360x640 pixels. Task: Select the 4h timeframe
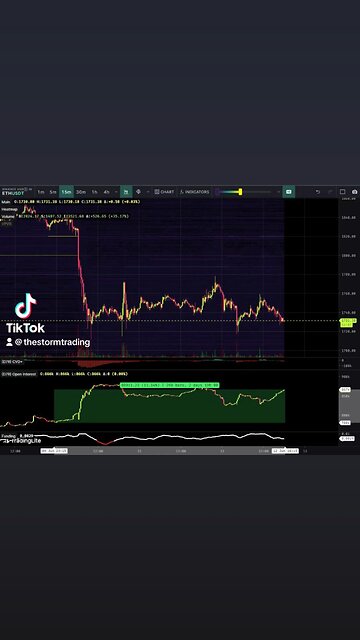[106, 192]
